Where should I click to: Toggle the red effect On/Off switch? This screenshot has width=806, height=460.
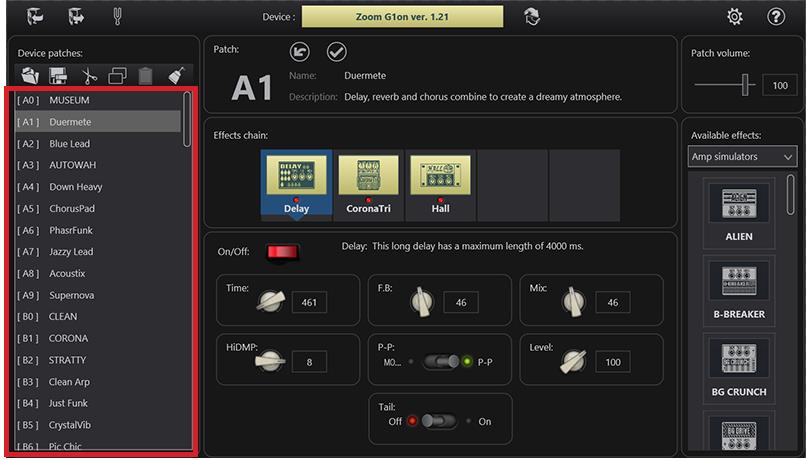pos(282,251)
